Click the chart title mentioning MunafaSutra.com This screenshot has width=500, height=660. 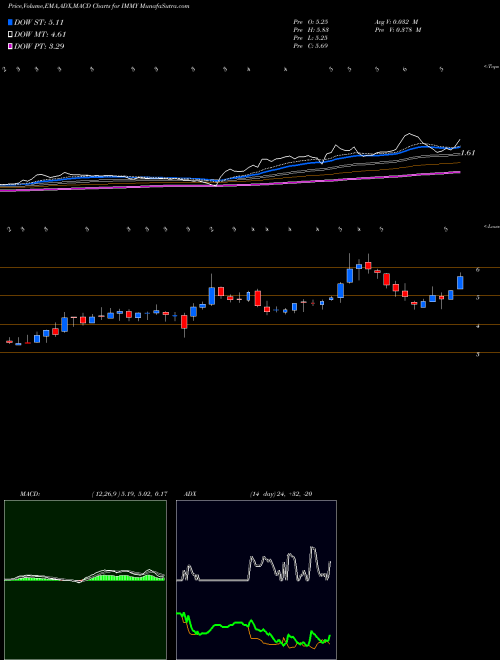point(98,6)
